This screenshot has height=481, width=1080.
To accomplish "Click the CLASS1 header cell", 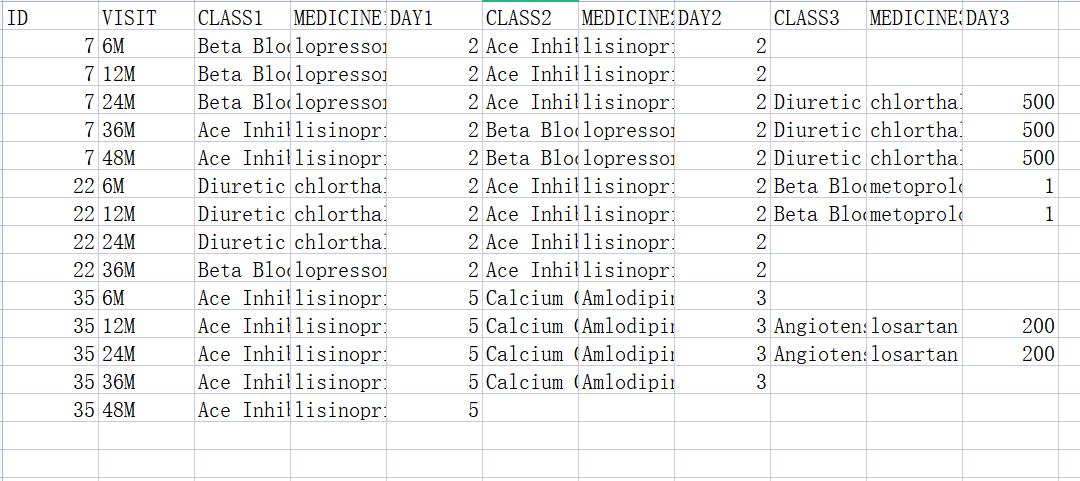I will [242, 18].
